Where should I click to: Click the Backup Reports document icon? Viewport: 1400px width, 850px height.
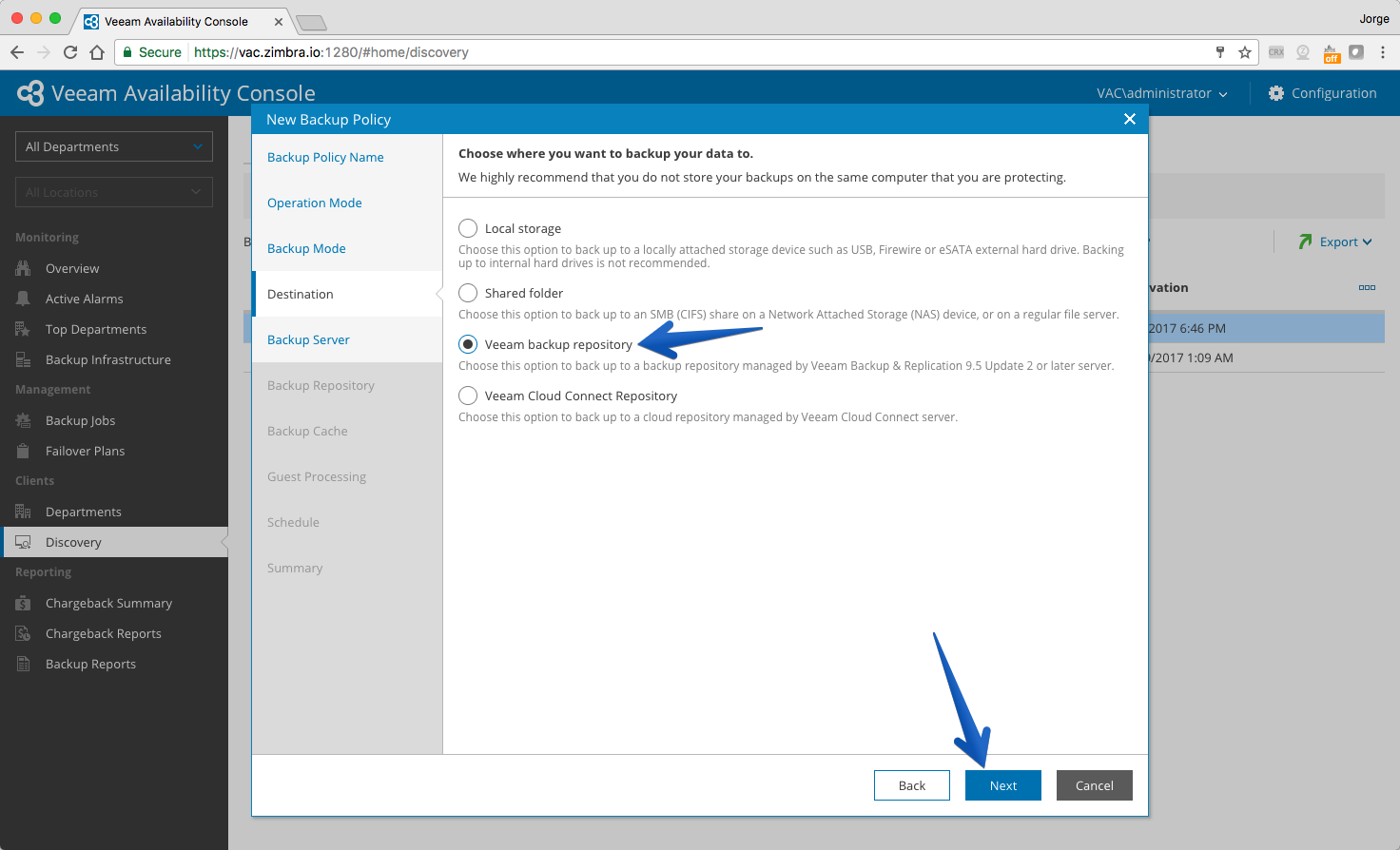coord(23,664)
